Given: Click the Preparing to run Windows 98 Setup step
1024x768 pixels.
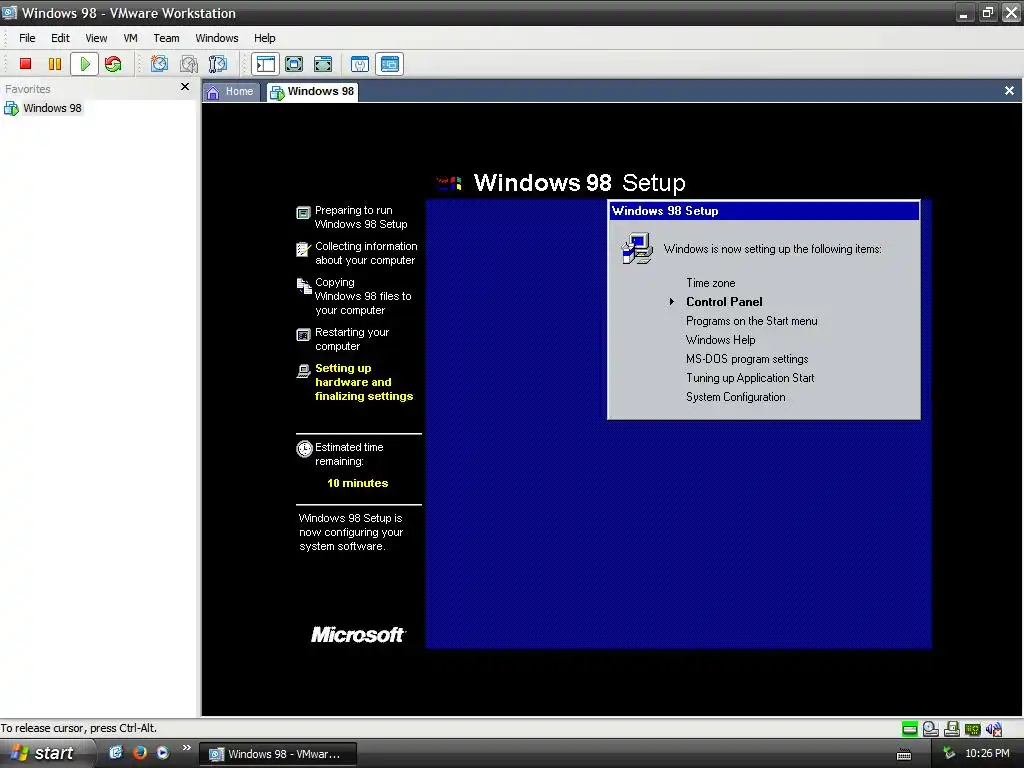Looking at the screenshot, I should coord(360,217).
